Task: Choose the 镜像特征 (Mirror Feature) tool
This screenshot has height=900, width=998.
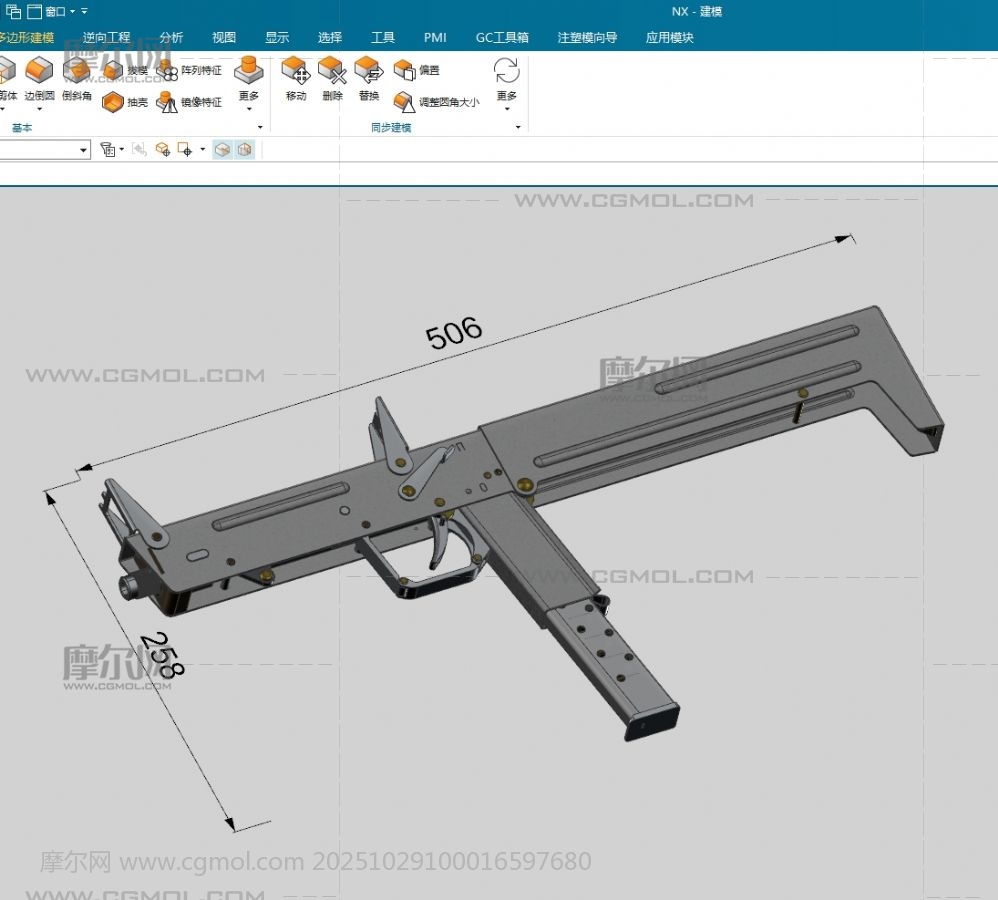Action: point(190,102)
